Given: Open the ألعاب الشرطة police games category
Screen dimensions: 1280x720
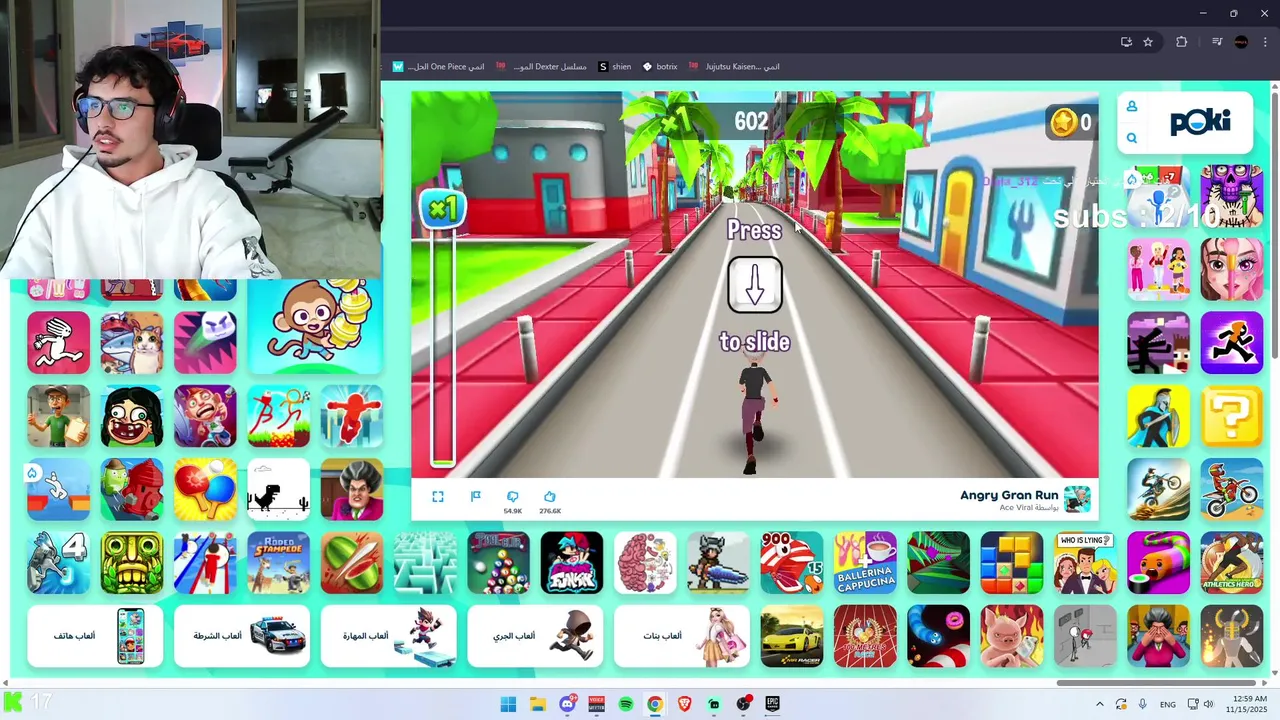Looking at the screenshot, I should (x=242, y=636).
